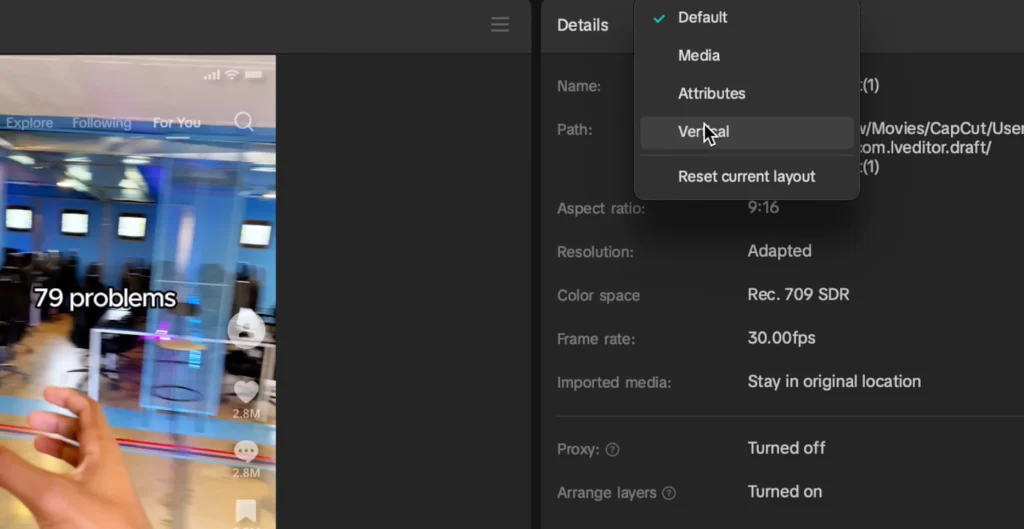
Task: Click the Path: label in Details
Action: pyautogui.click(x=574, y=130)
